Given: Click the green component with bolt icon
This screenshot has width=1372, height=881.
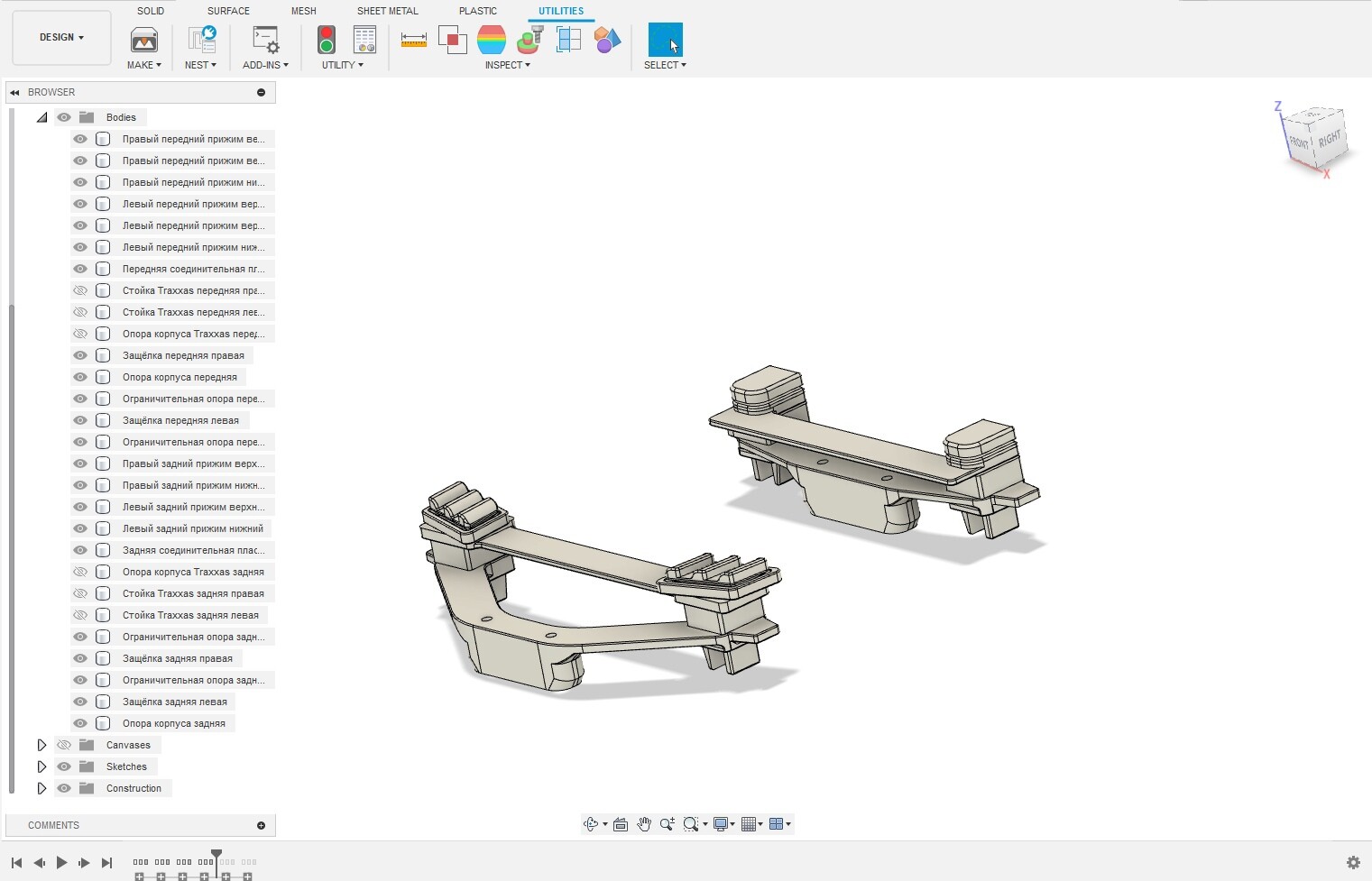Looking at the screenshot, I should [x=530, y=40].
